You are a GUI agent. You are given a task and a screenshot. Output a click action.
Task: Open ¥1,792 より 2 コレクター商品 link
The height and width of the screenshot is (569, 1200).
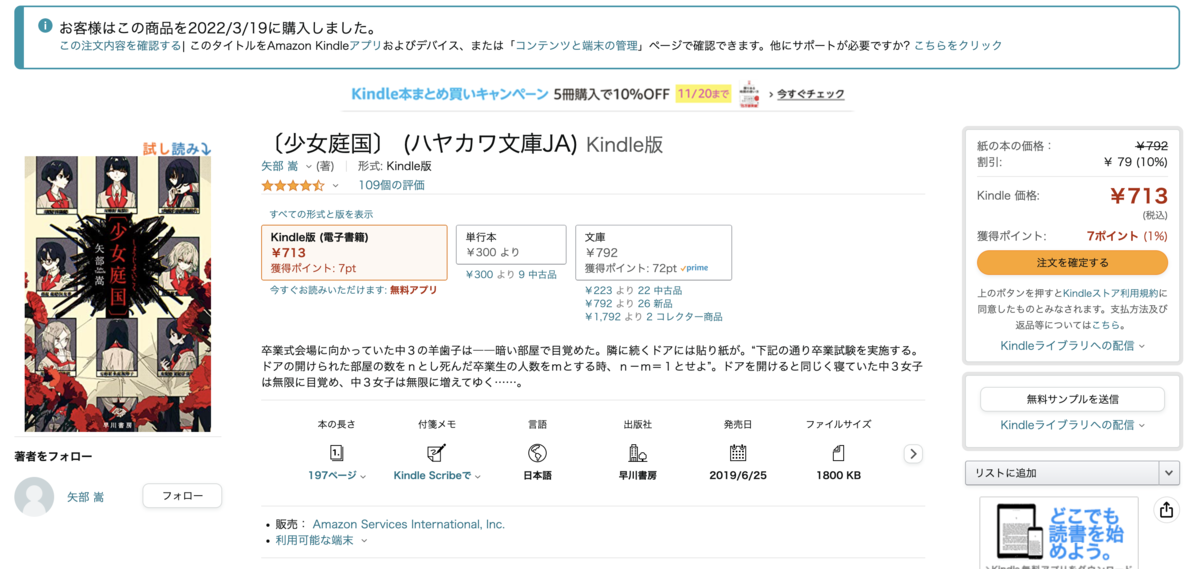(x=653, y=317)
